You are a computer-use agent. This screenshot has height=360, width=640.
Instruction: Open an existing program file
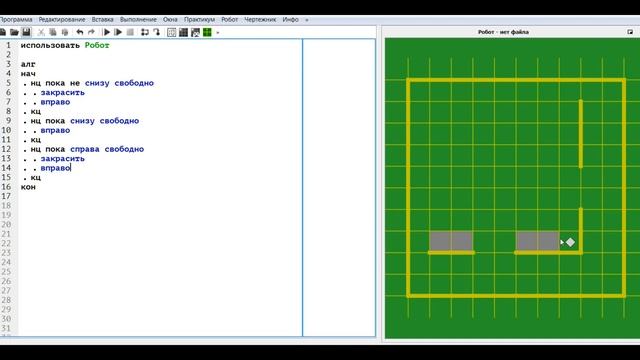pyautogui.click(x=14, y=32)
